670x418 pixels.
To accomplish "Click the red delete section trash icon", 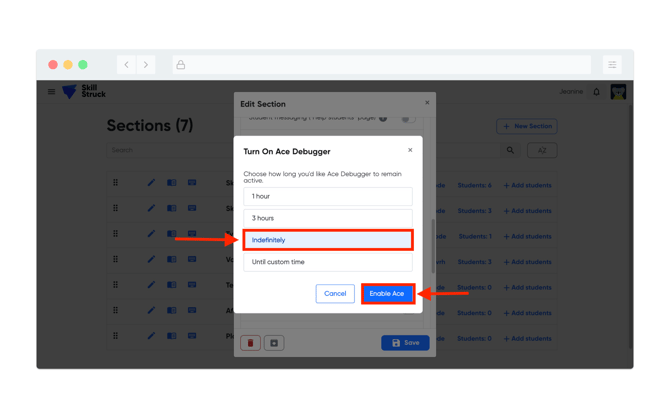I will 250,343.
